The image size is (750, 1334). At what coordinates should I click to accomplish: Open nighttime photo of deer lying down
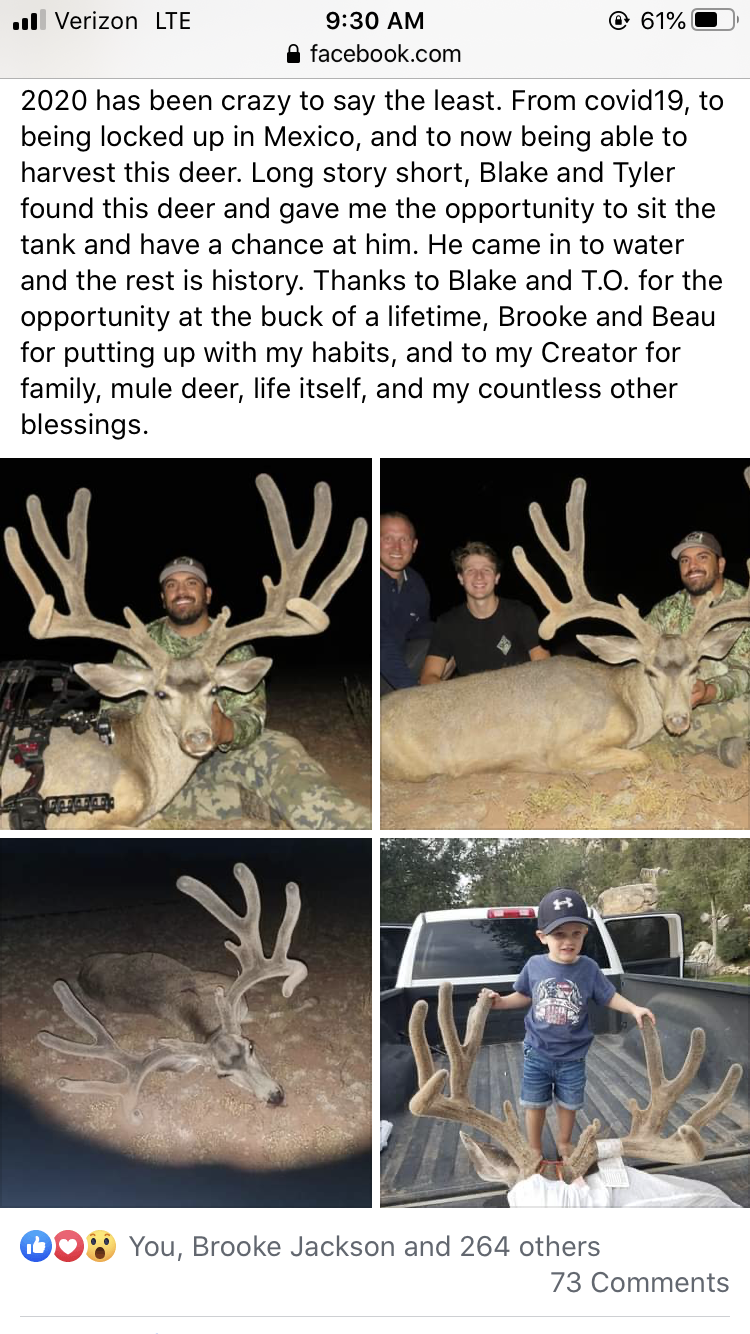[186, 1022]
